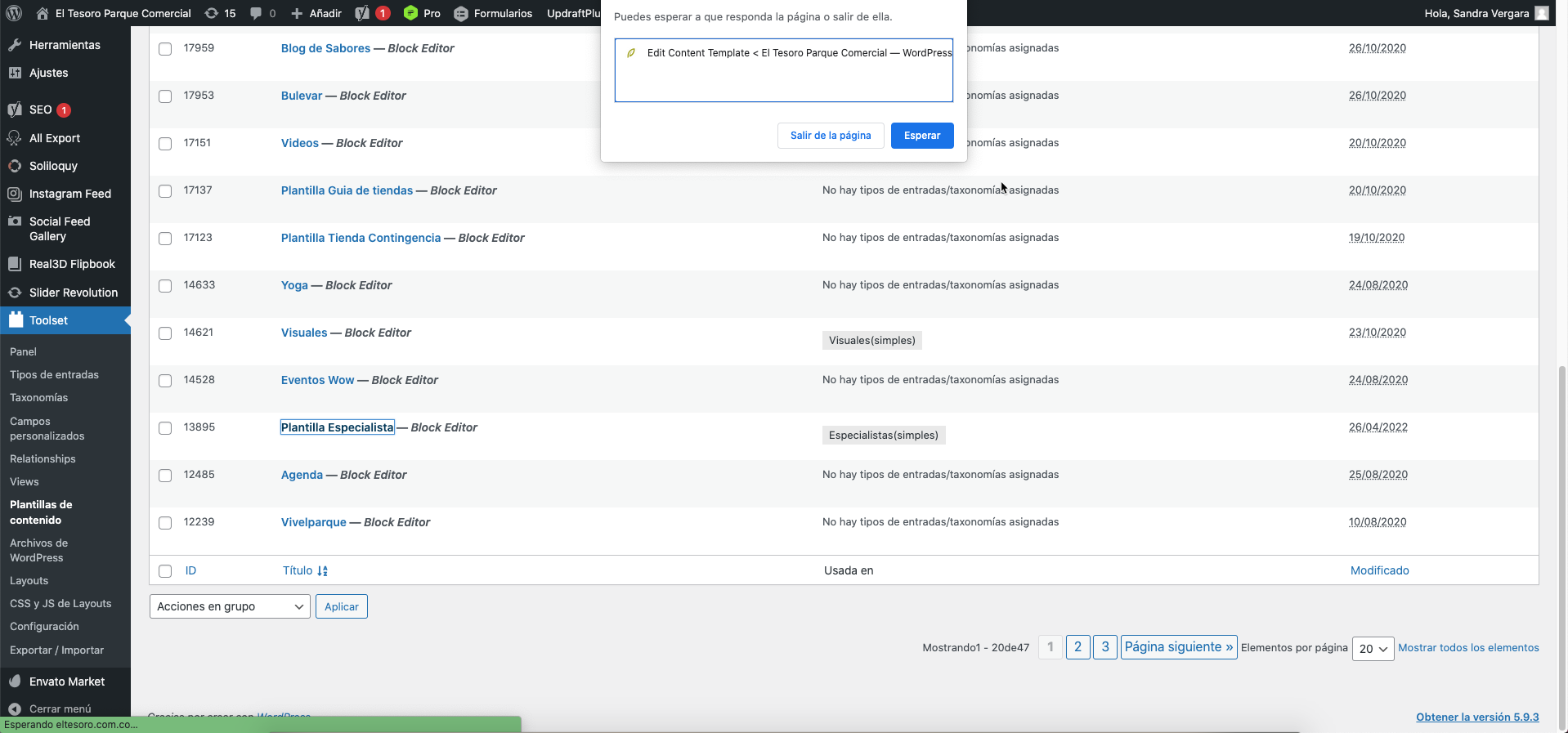Go to page 3 of results
The height and width of the screenshot is (733, 1568).
coord(1105,647)
